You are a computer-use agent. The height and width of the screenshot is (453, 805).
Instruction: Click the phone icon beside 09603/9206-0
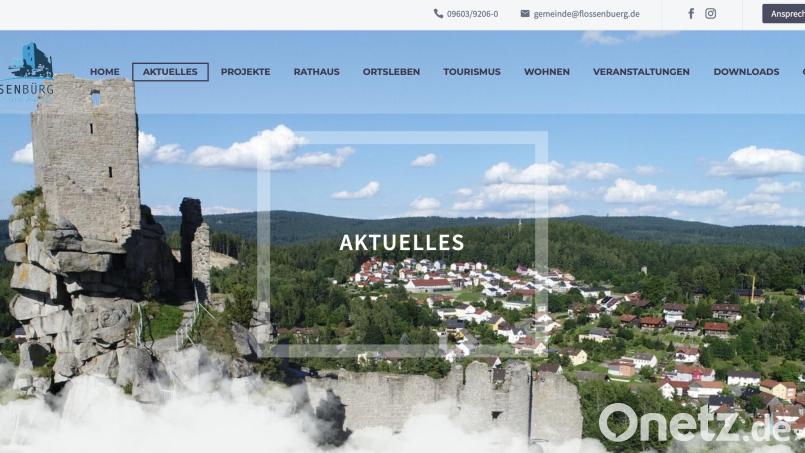click(x=438, y=14)
